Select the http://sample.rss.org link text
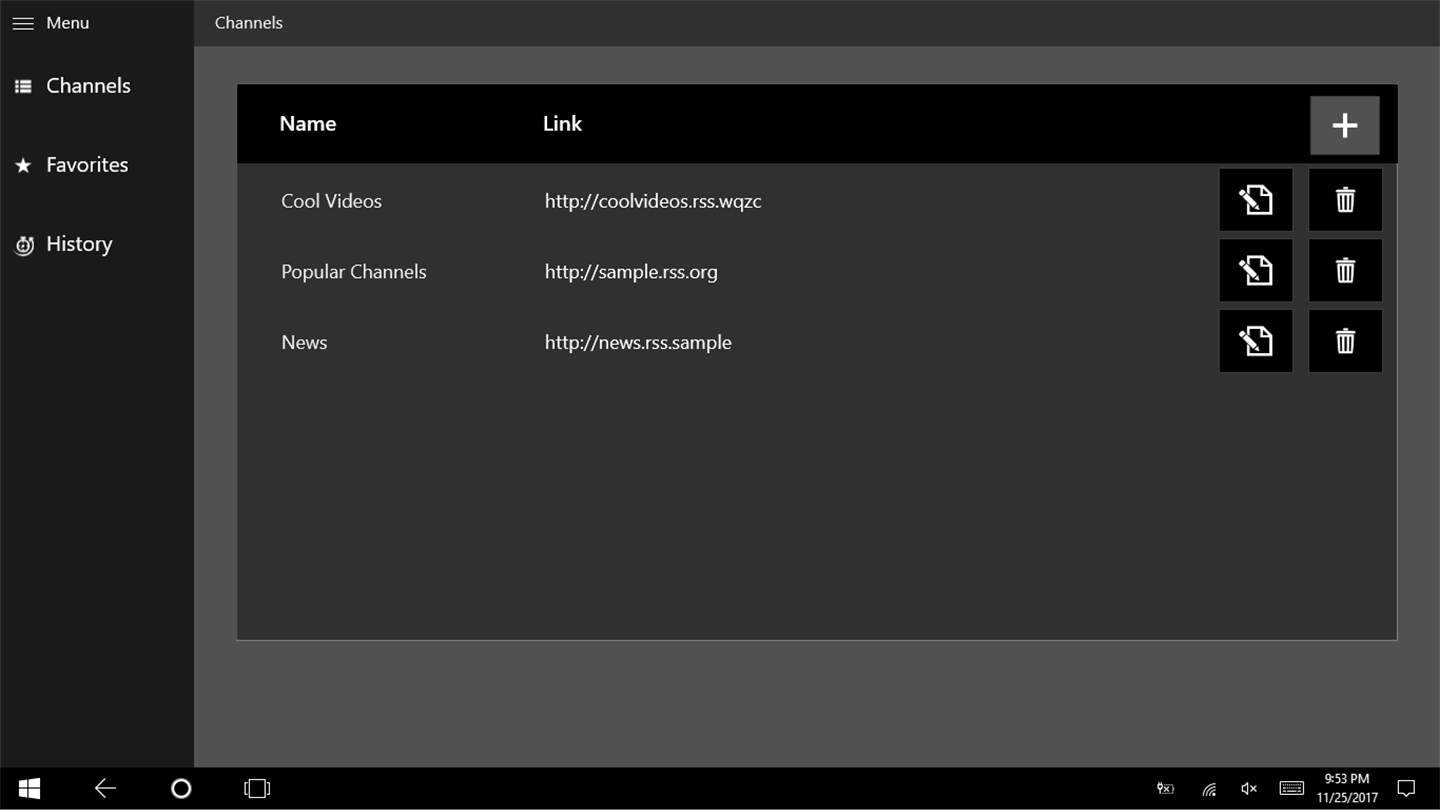 click(x=631, y=272)
